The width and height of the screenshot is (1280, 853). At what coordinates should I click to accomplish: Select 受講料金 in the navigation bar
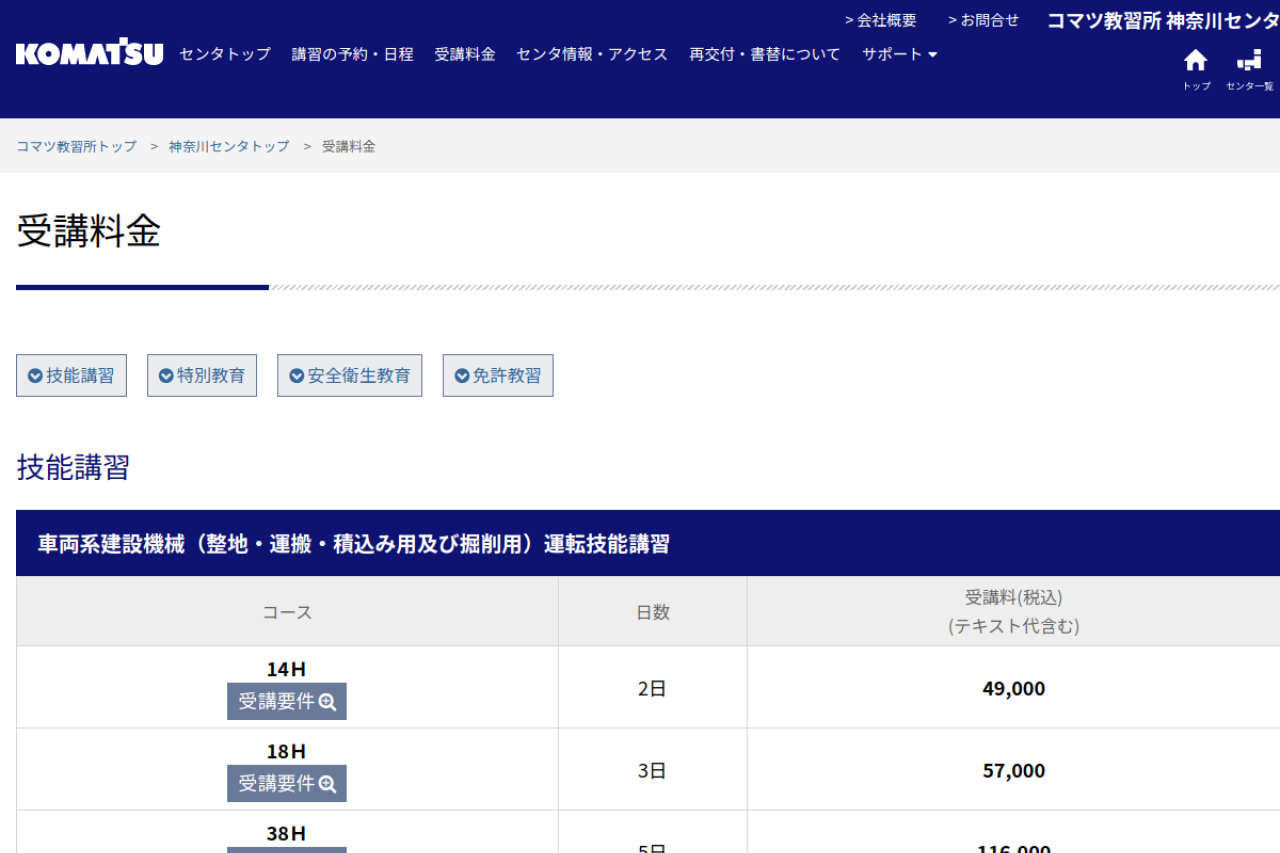465,54
